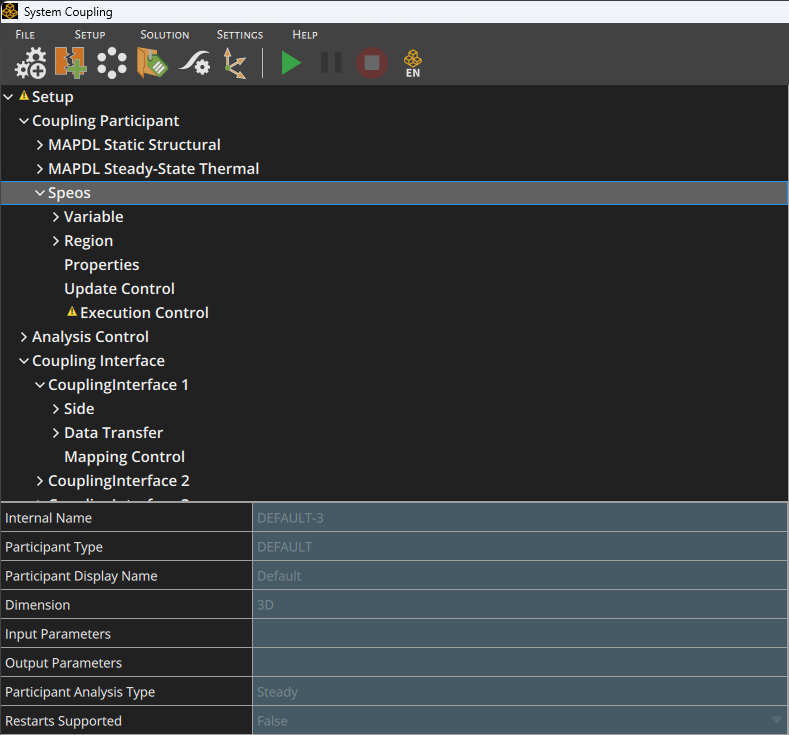Click the warning icon beside Setup
Screen dimensions: 789x735
click(x=24, y=96)
